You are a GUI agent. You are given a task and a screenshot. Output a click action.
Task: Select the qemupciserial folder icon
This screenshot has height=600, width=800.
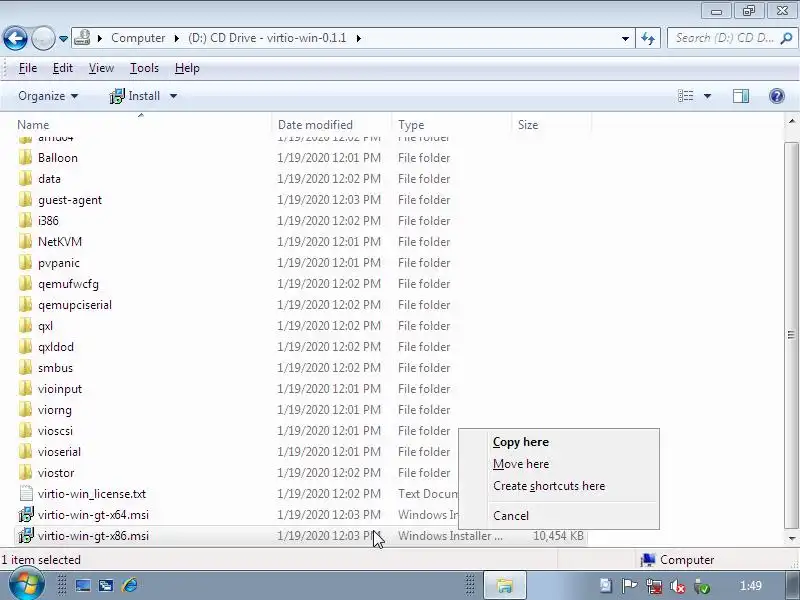coord(25,305)
